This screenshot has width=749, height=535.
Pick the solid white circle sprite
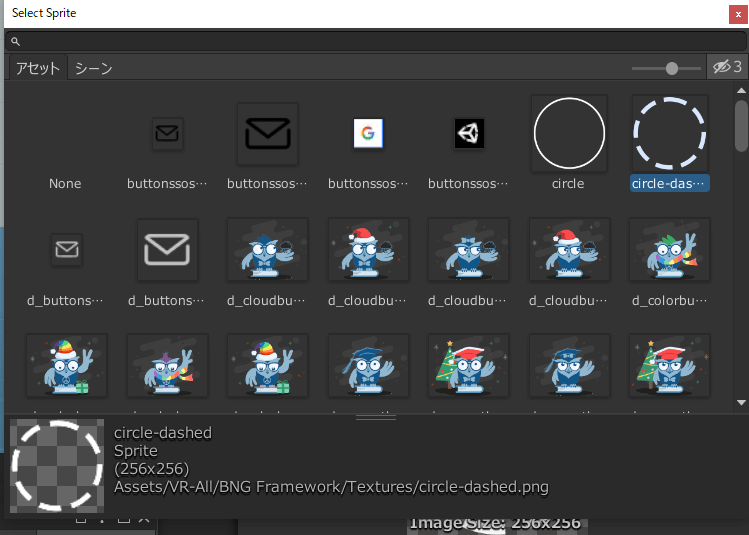[x=569, y=133]
